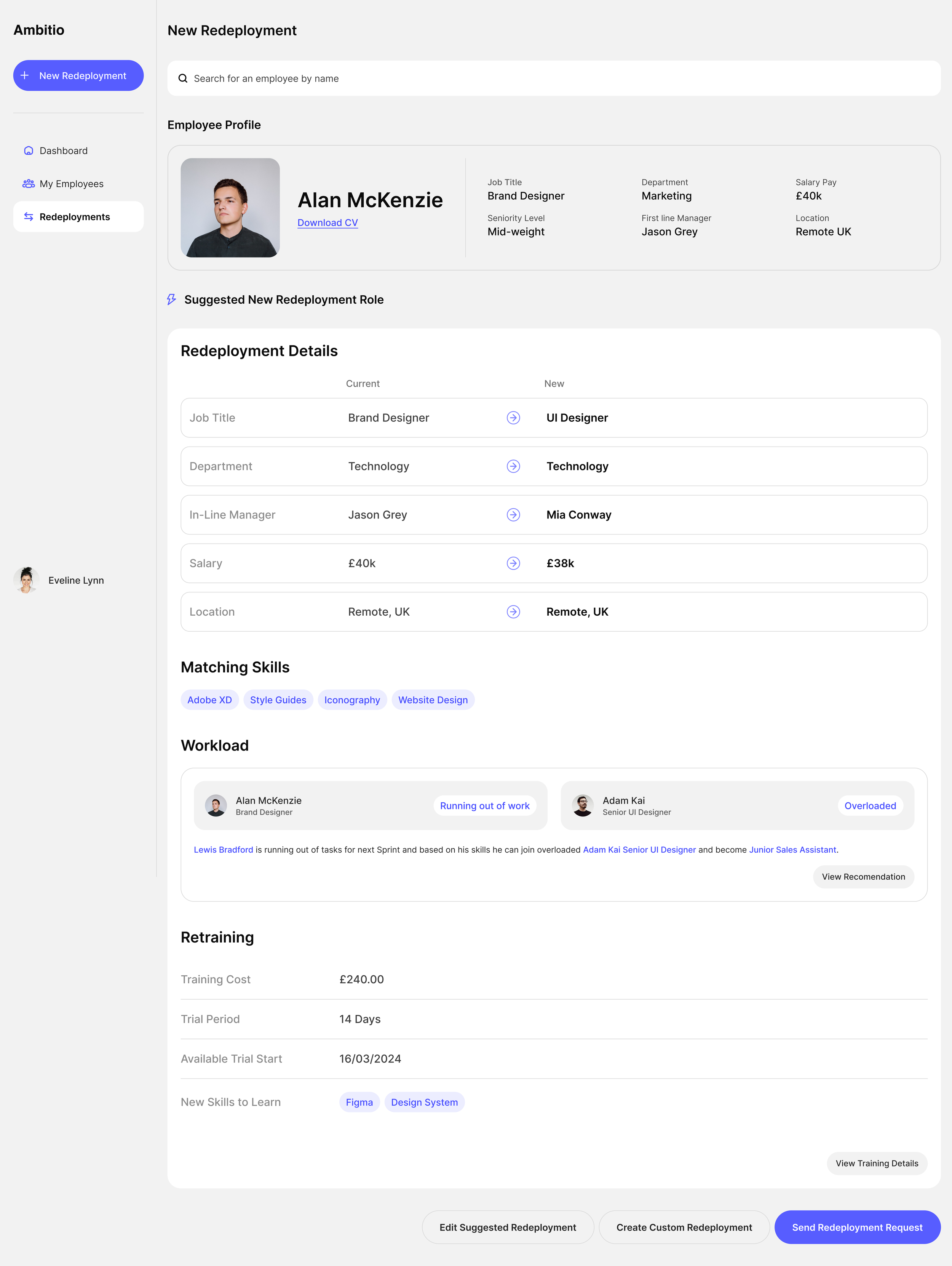This screenshot has height=1266, width=952.
Task: Click Edit Suggested Redeployment button
Action: tap(508, 1227)
